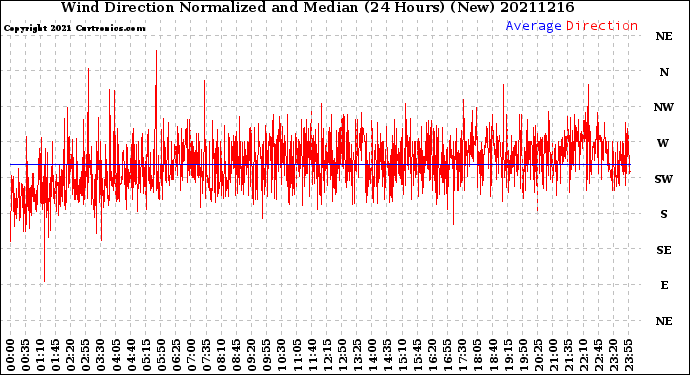Viewport: 690px width, 375px height.
Task: Click the 19:15 time axis label
Action: pyautogui.click(x=508, y=355)
